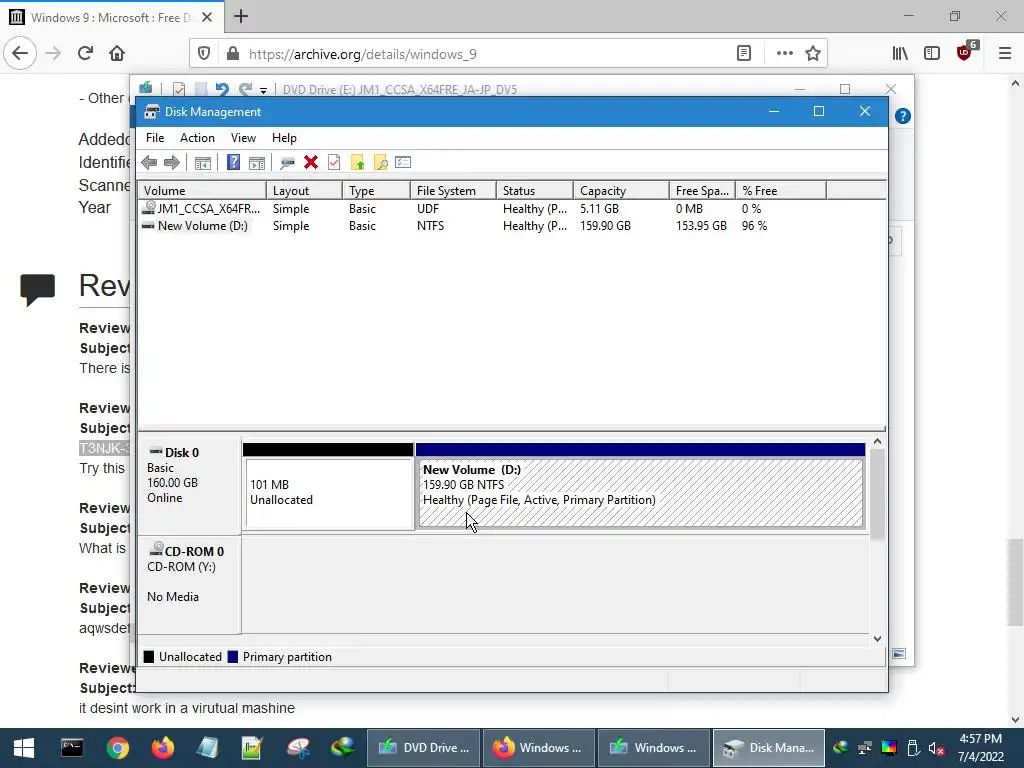This screenshot has width=1024, height=768.
Task: Click the Undo arrow in DVD Drive window
Action: [x=222, y=89]
